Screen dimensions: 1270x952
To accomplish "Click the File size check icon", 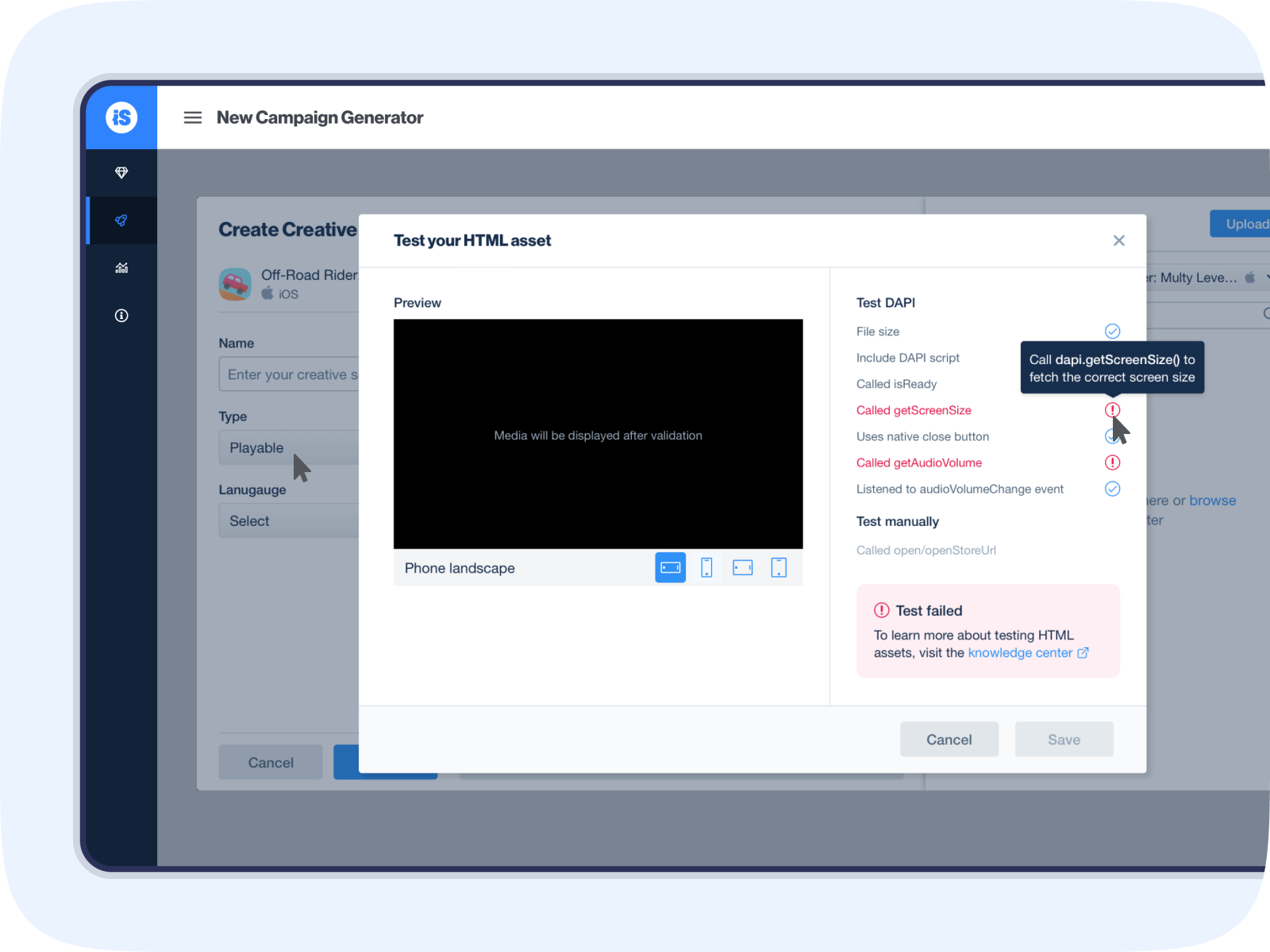I will 1113,331.
